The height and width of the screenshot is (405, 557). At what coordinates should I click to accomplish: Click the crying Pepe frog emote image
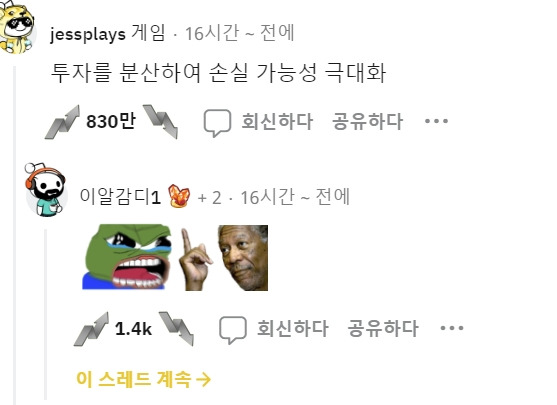click(127, 257)
